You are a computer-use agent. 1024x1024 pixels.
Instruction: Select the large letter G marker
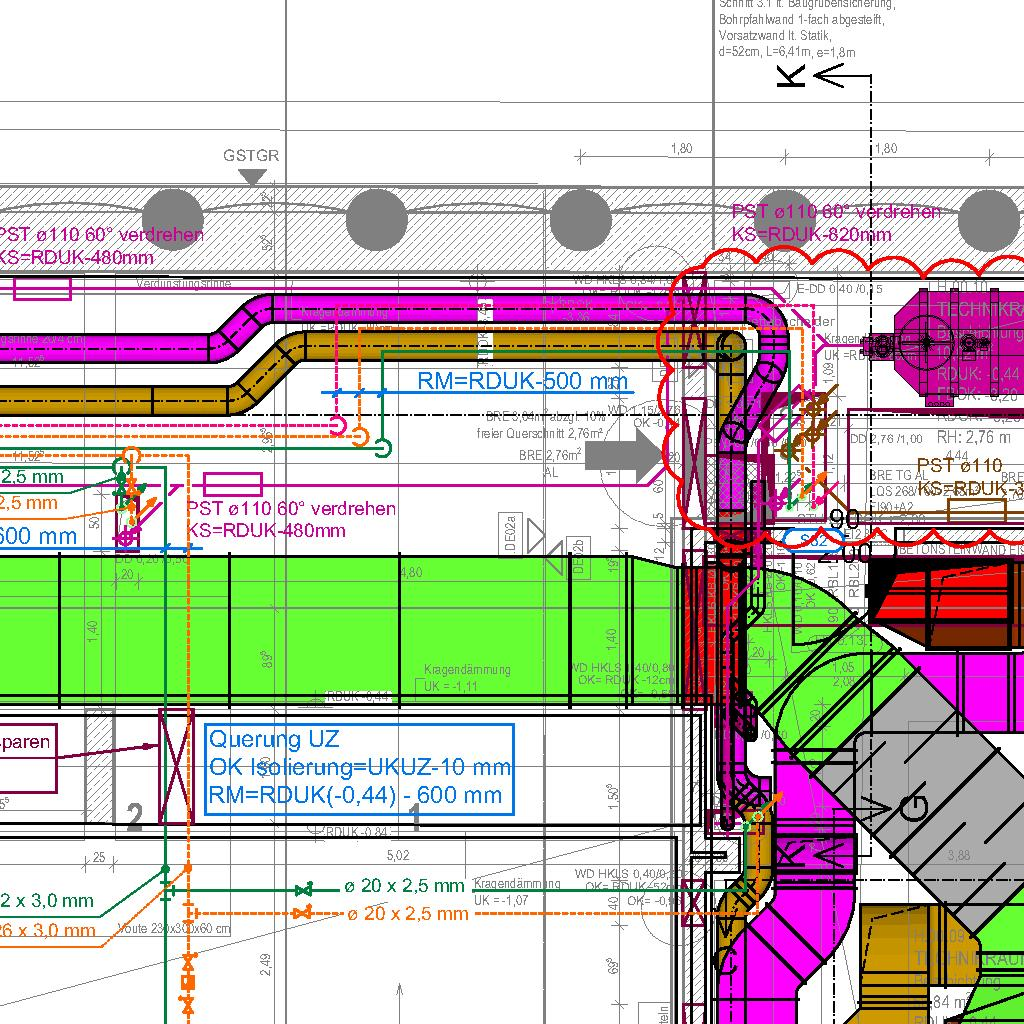913,808
